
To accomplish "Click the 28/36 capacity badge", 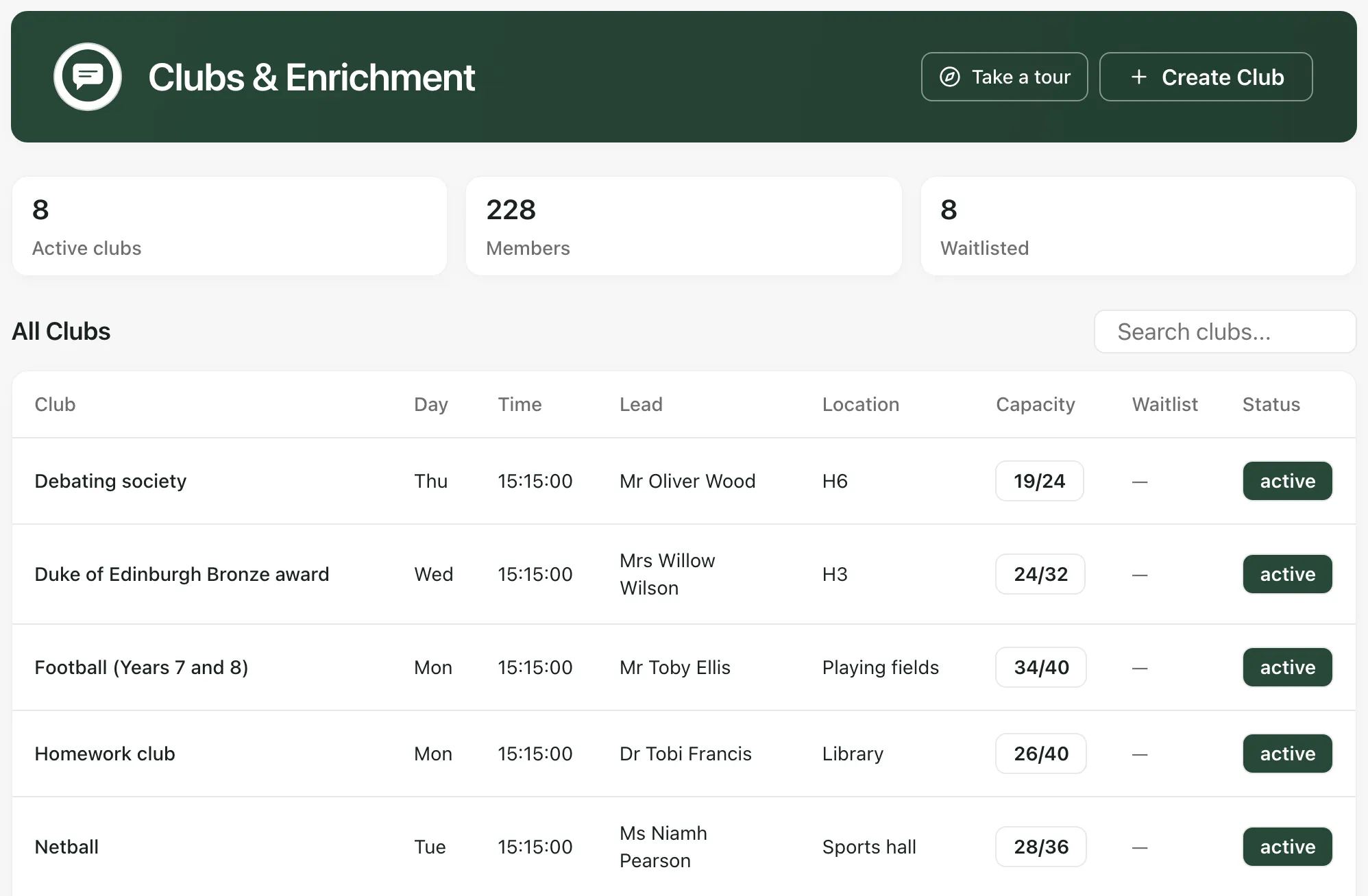I will [1041, 847].
